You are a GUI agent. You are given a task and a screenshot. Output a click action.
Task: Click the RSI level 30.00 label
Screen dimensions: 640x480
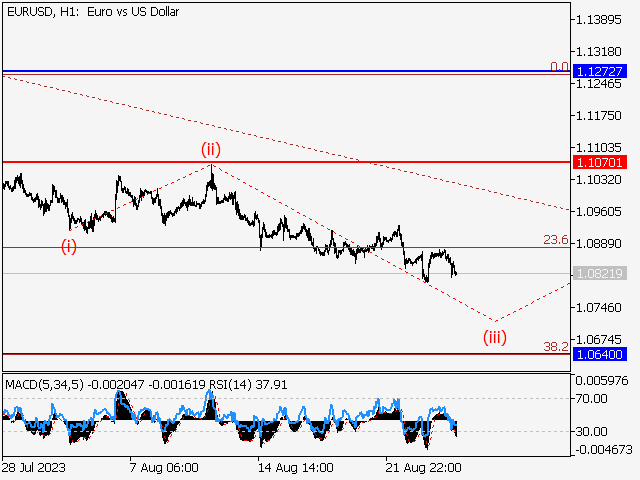click(x=592, y=431)
